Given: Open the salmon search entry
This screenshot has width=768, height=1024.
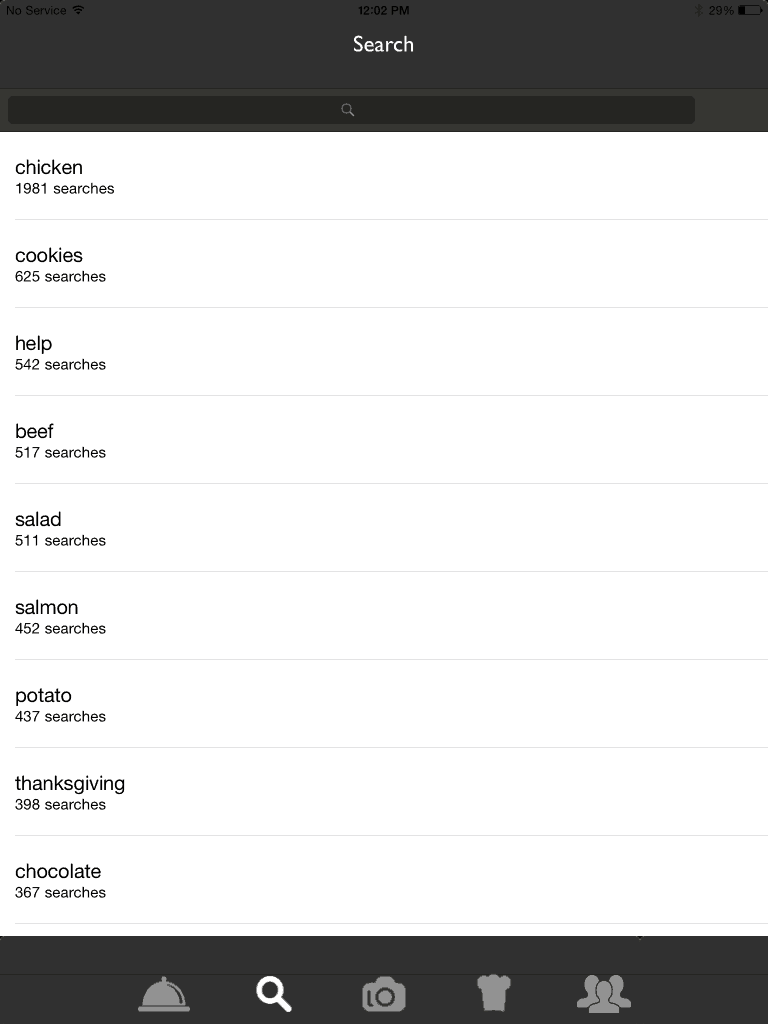Looking at the screenshot, I should [x=384, y=616].
